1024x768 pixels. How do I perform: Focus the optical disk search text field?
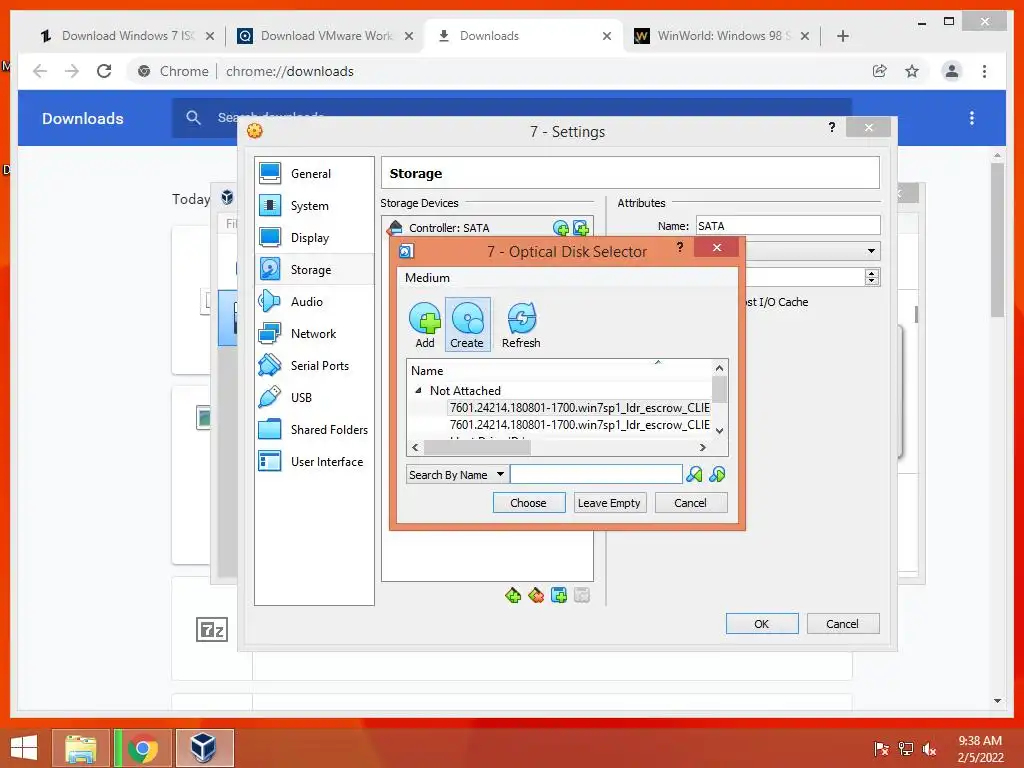tap(596, 474)
